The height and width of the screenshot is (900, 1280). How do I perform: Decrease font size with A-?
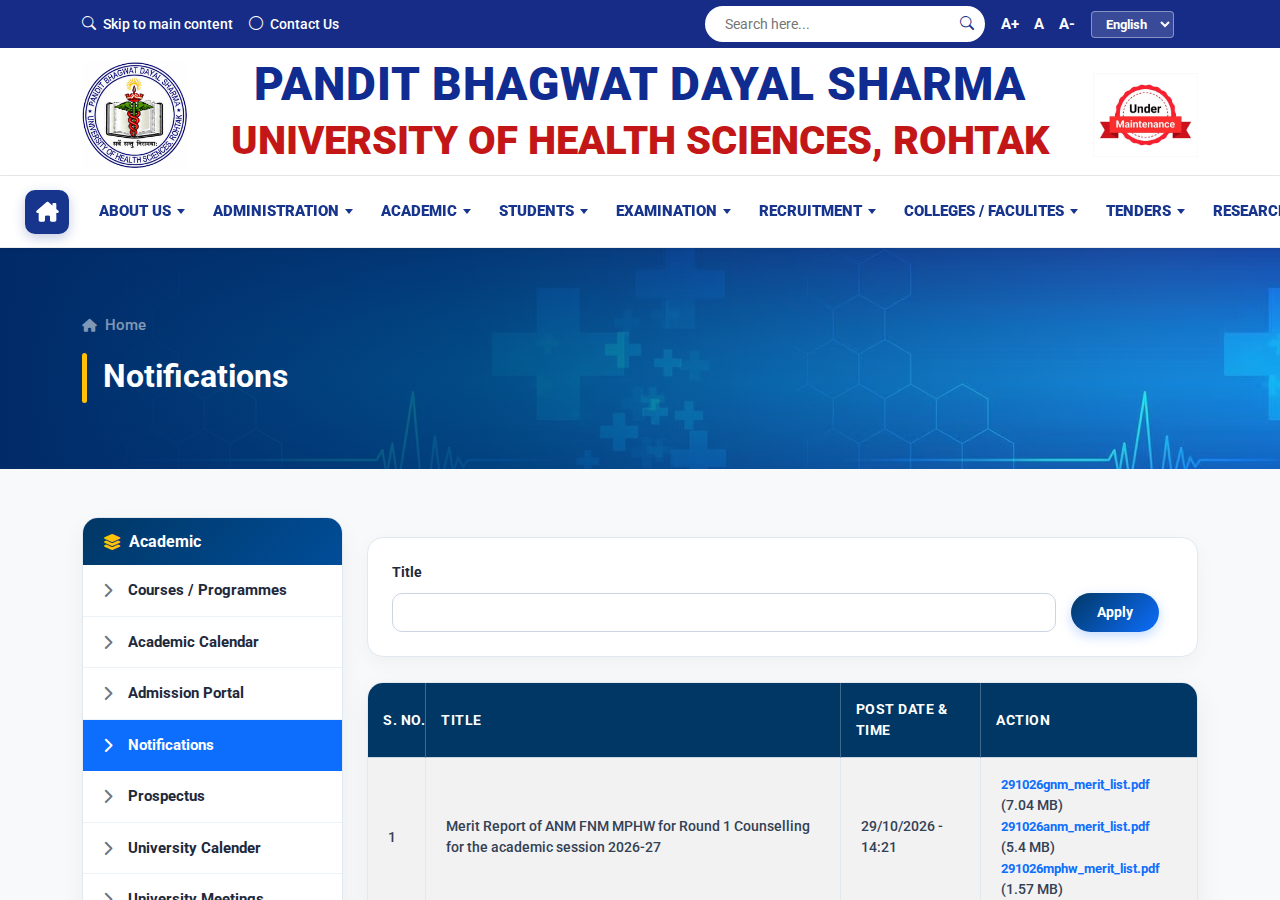1067,24
